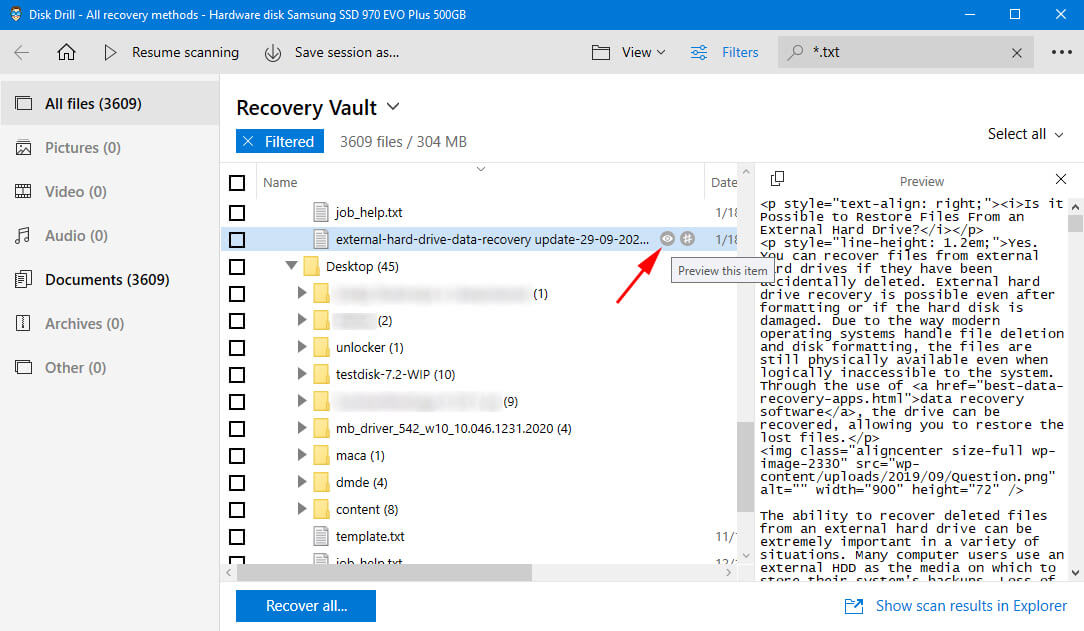The width and height of the screenshot is (1084, 631).
Task: Toggle the select-all checkbox in Name header
Action: click(x=237, y=182)
